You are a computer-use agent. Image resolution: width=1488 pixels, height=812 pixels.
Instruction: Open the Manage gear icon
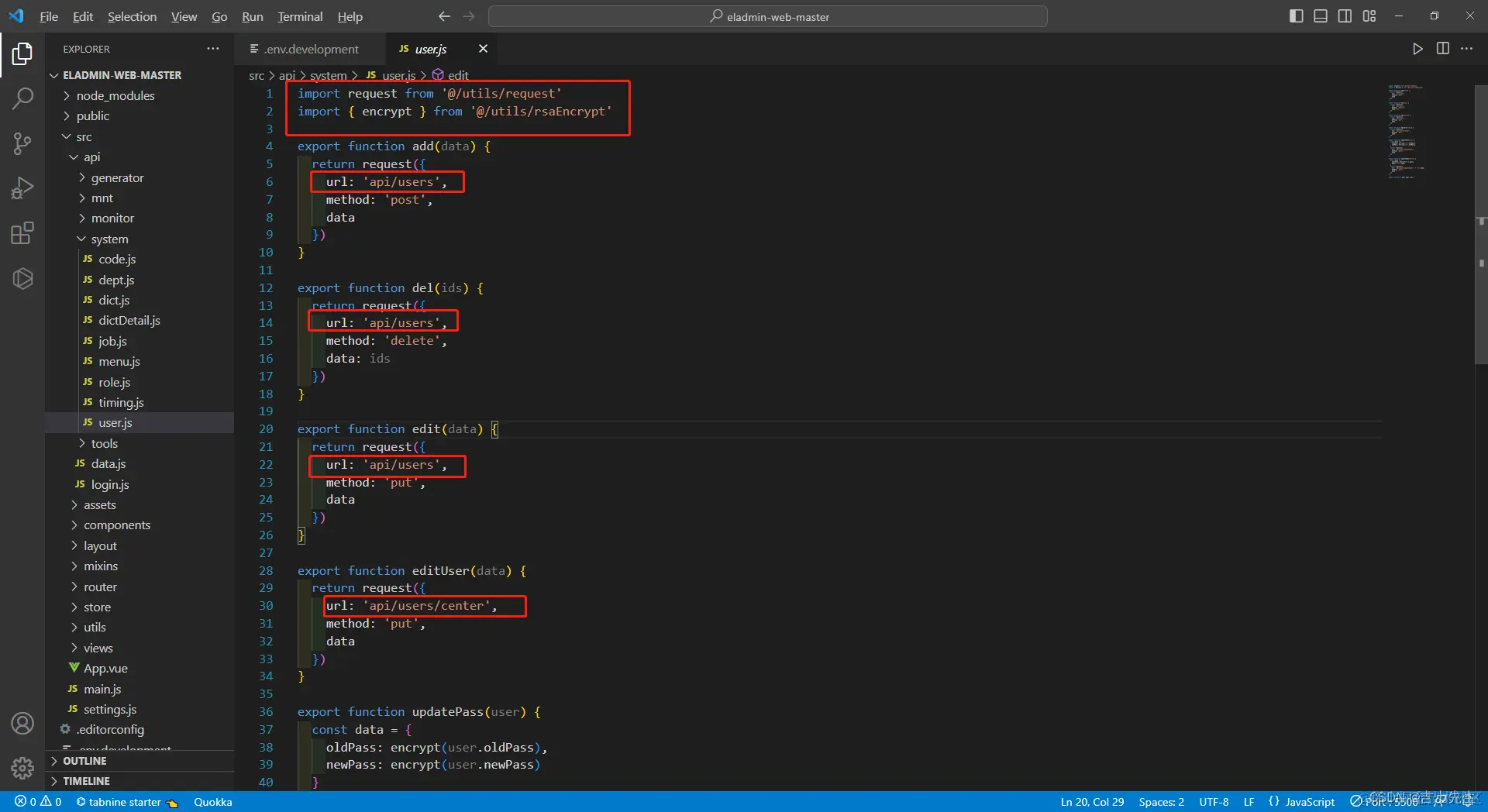coord(22,768)
